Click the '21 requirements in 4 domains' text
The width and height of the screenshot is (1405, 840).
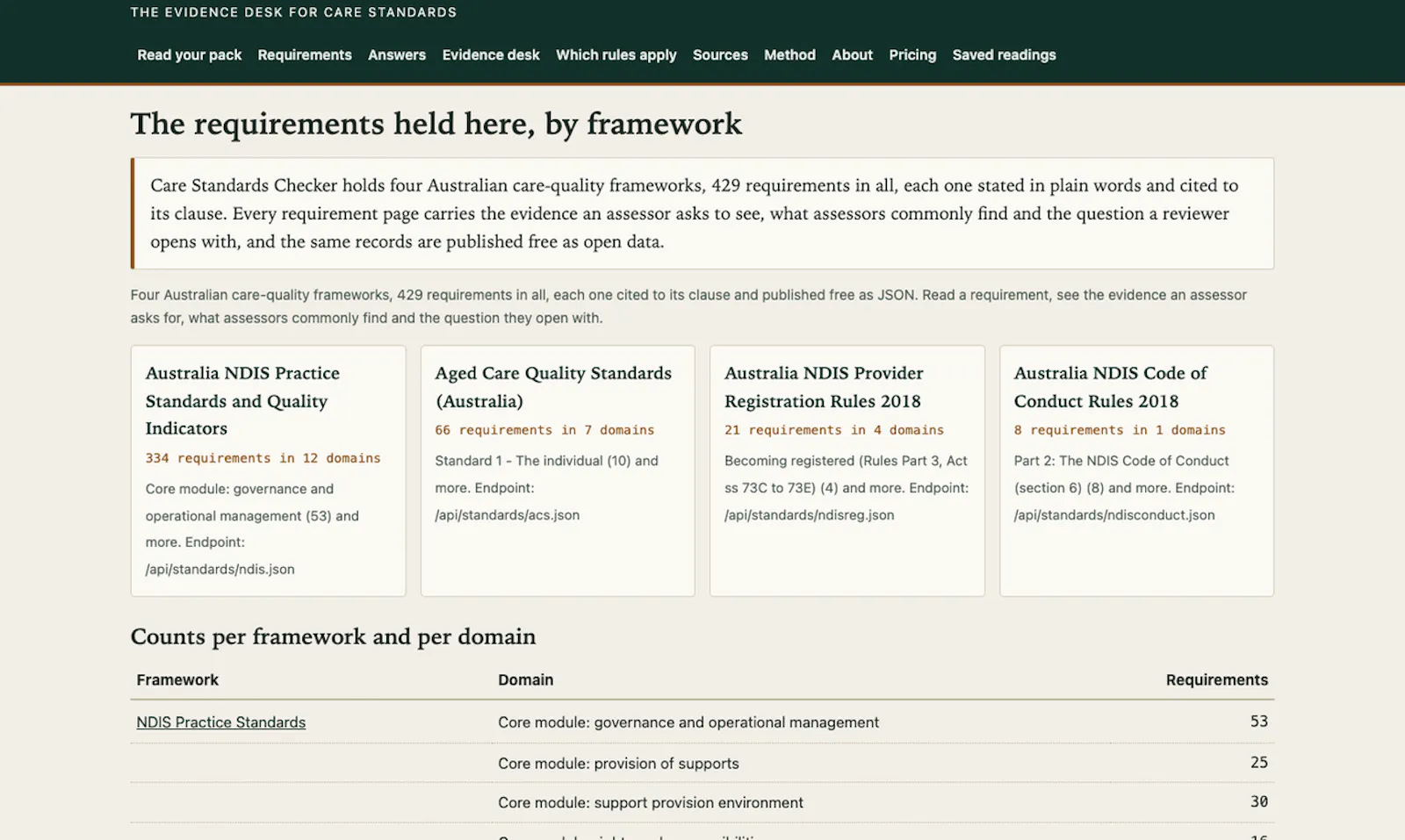[x=834, y=430]
